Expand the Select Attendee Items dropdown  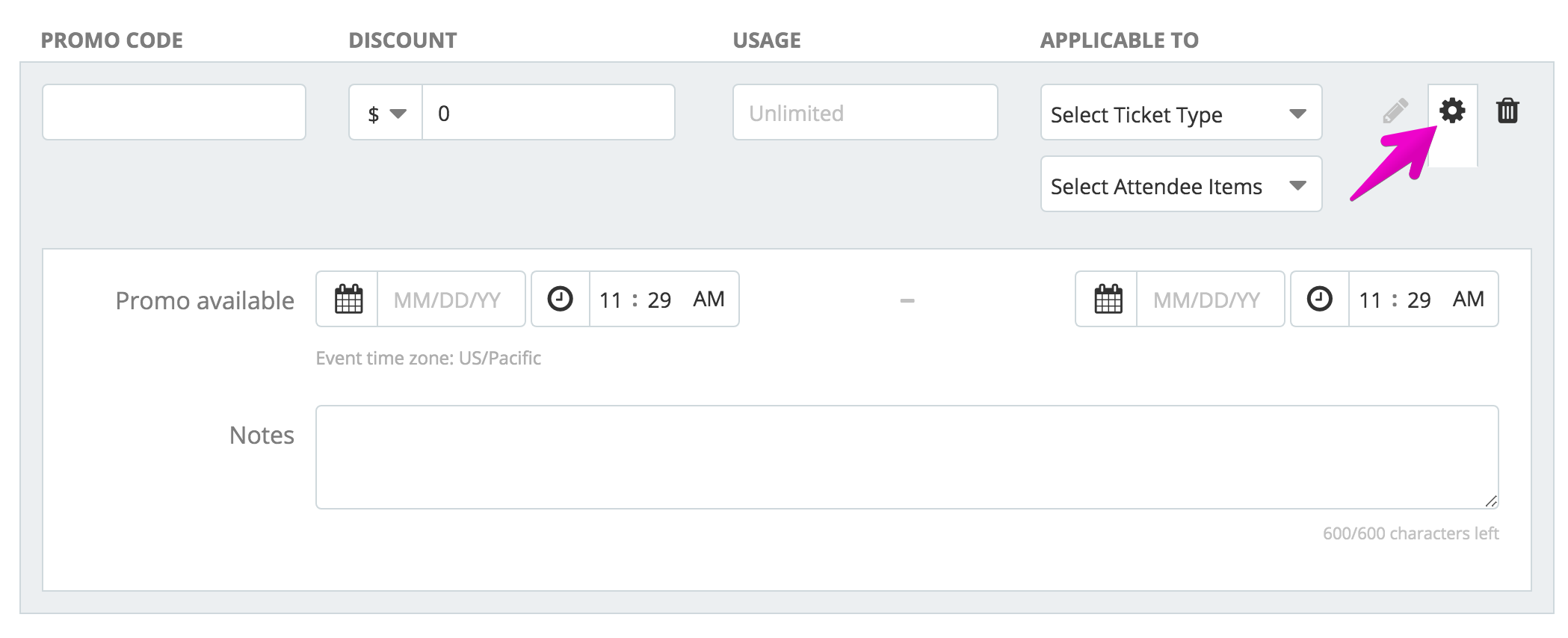click(x=1181, y=185)
